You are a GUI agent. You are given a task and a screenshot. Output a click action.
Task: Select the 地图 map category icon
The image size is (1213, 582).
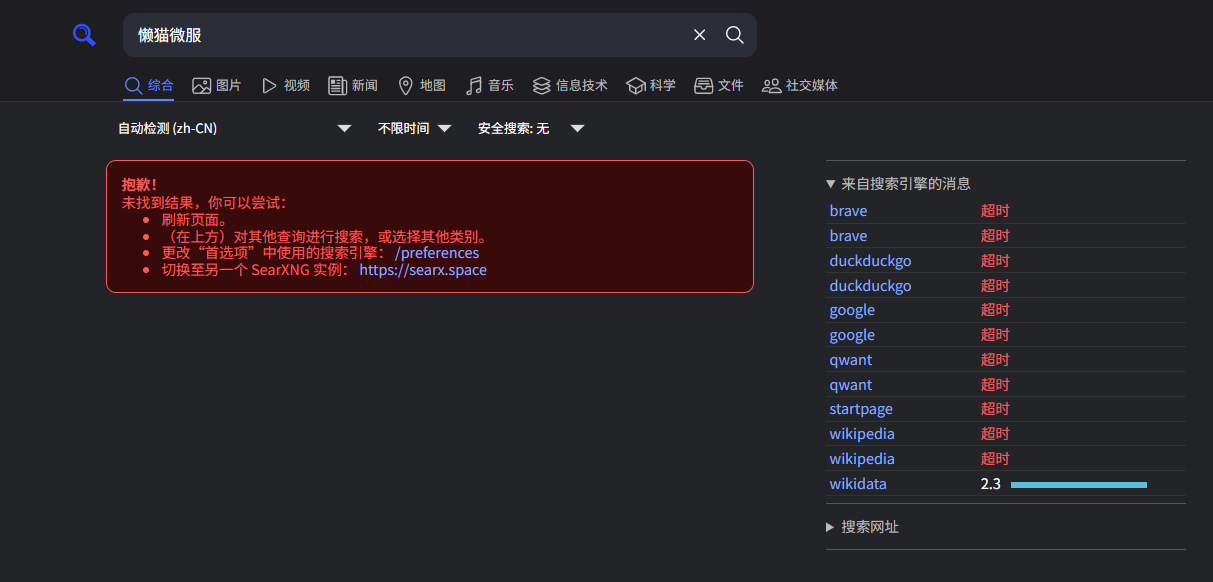point(405,86)
